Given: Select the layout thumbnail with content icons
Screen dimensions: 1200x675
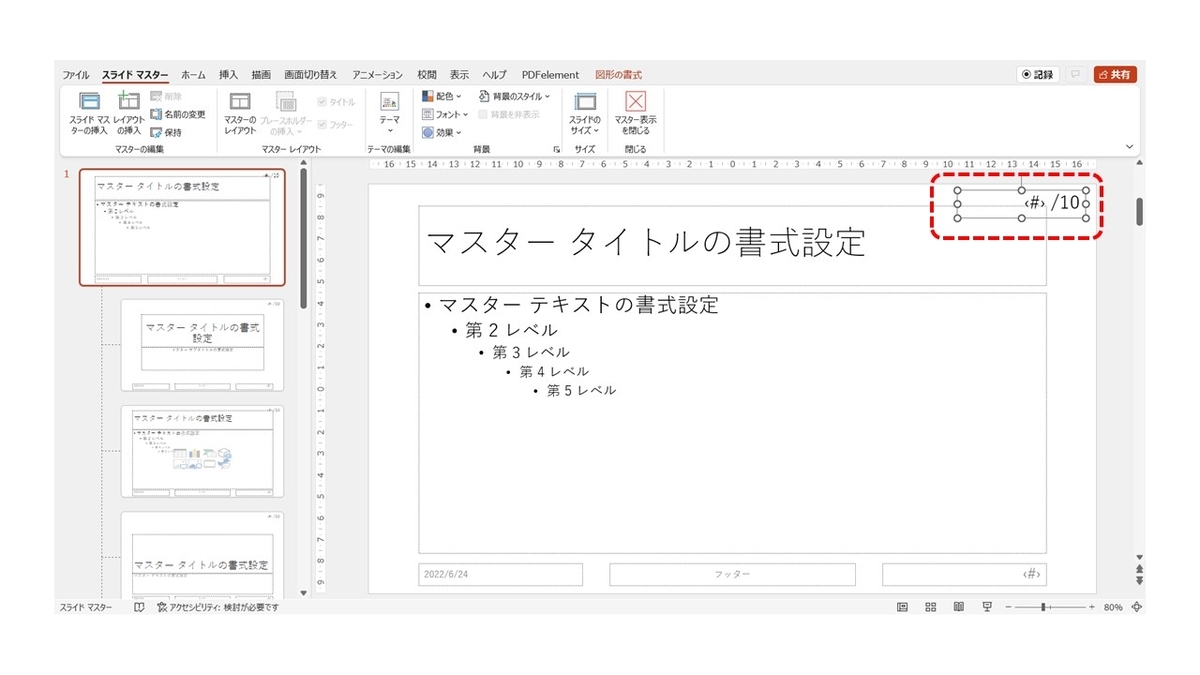Looking at the screenshot, I should (202, 451).
